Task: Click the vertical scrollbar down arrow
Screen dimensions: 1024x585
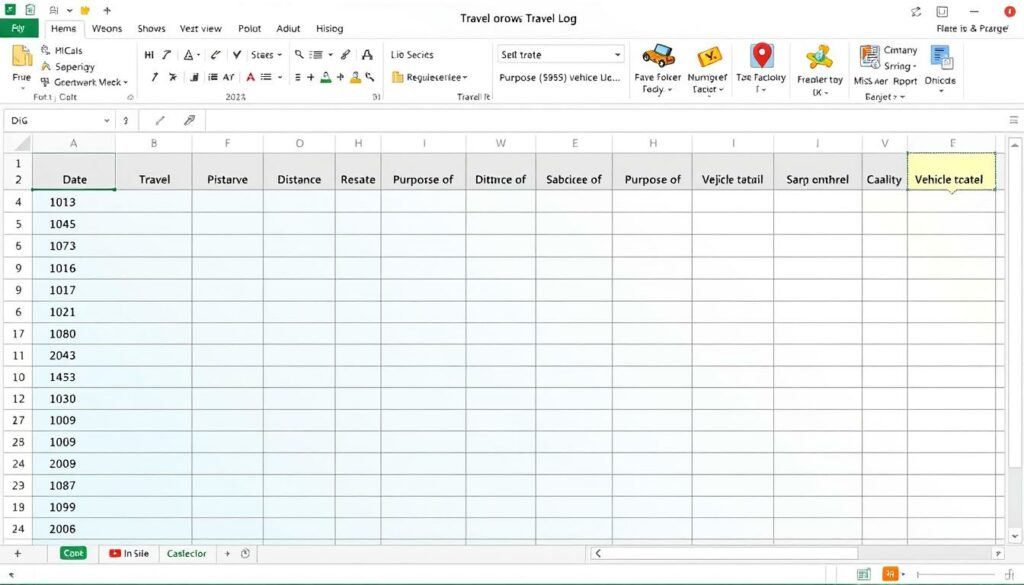Action: click(1014, 536)
